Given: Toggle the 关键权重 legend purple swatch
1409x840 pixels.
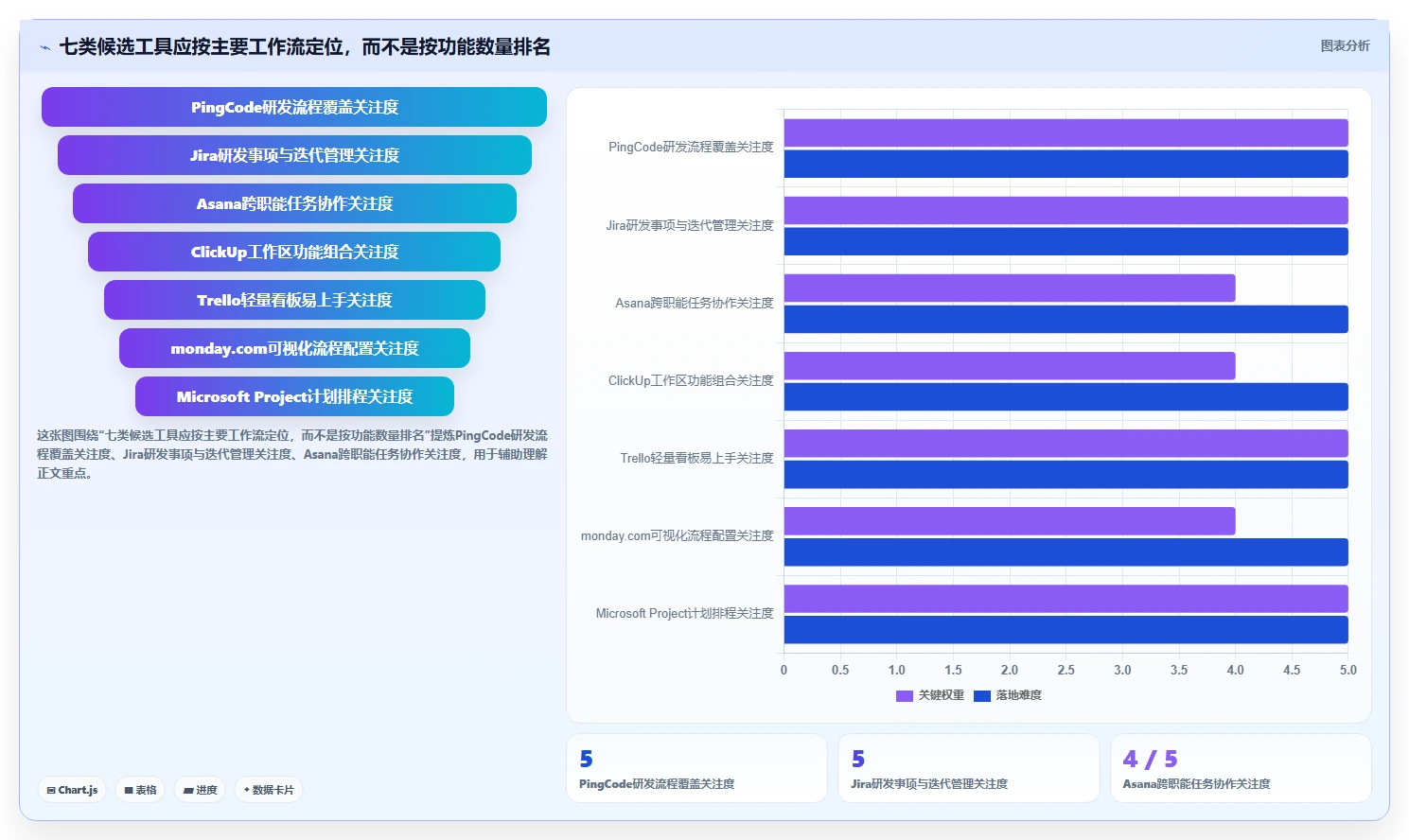Looking at the screenshot, I should (904, 695).
